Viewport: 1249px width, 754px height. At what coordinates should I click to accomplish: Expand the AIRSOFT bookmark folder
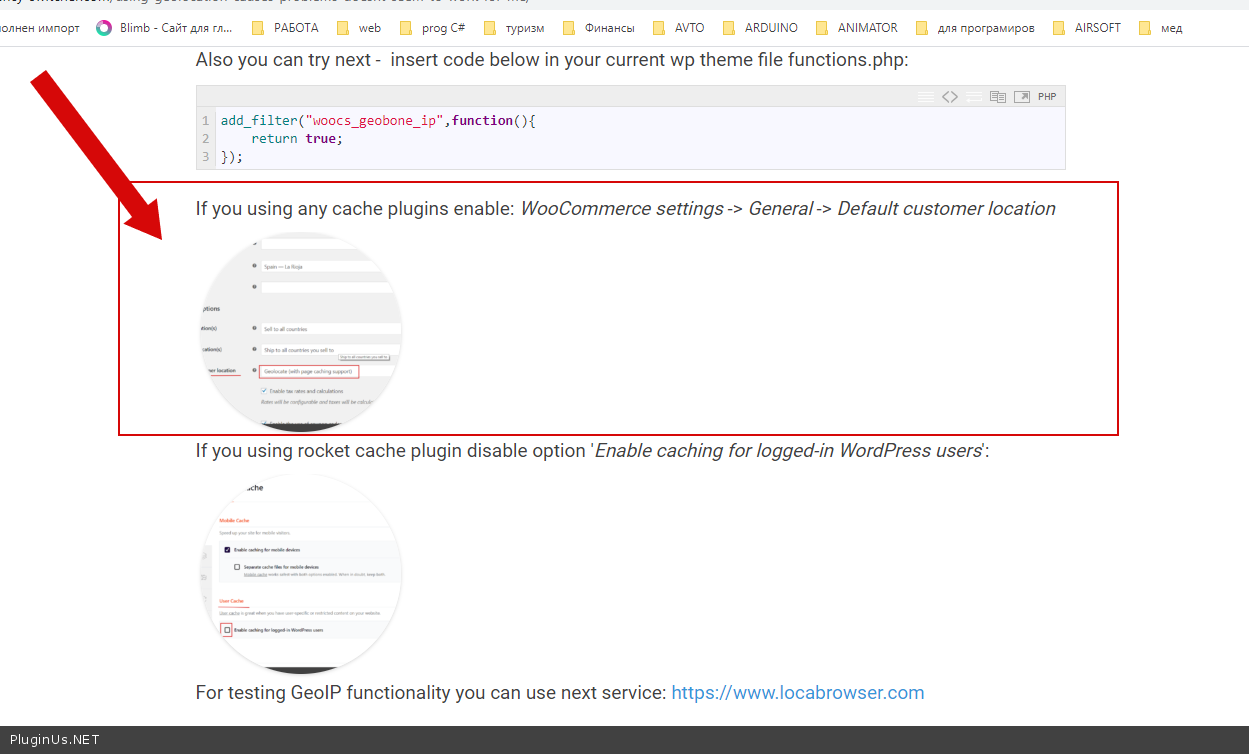pos(1086,28)
